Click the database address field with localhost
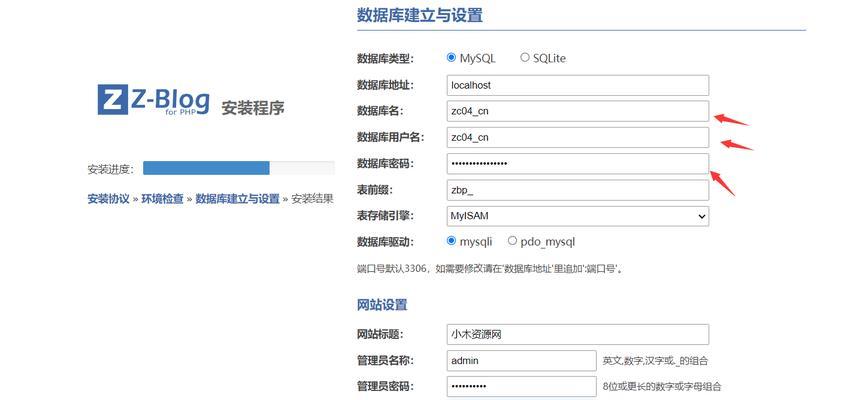Screen dimensions: 847x400 [x=577, y=85]
